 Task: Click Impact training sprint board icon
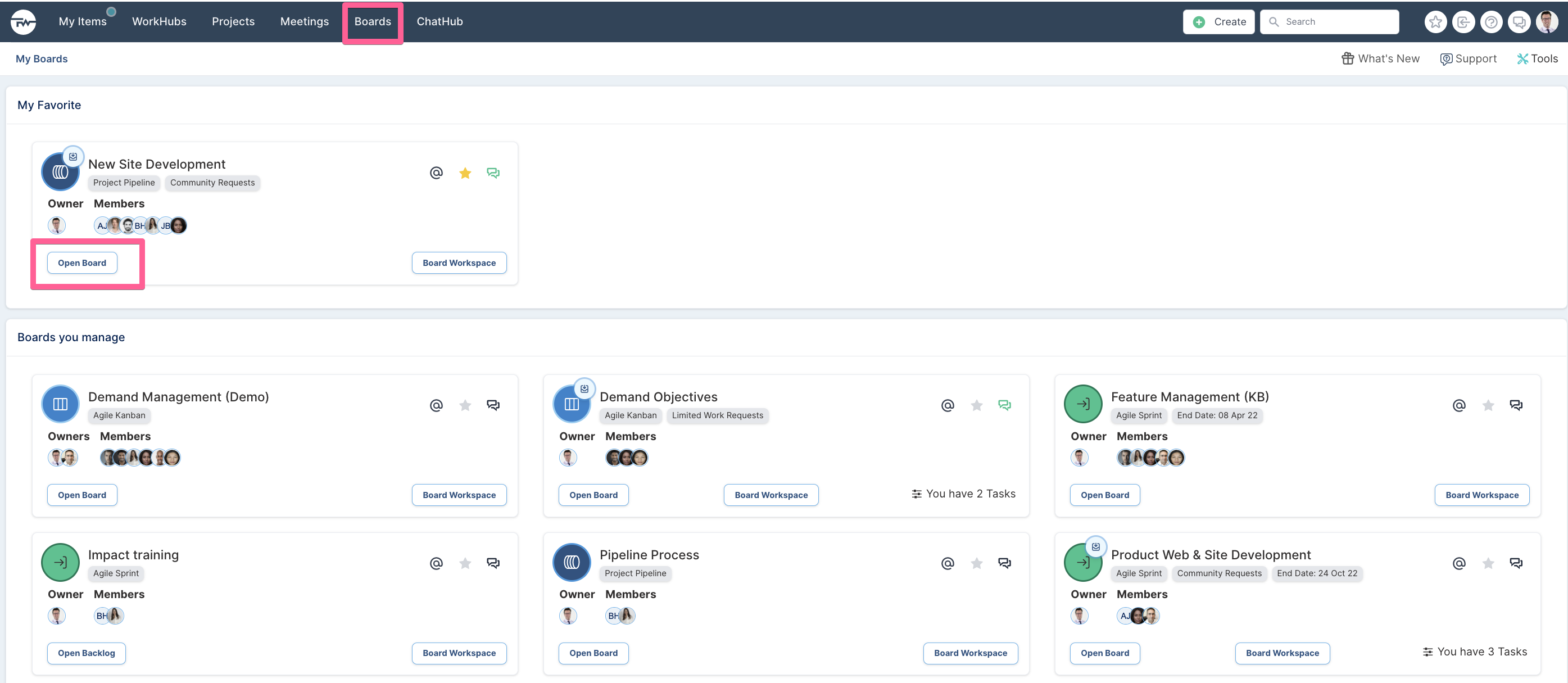pos(60,563)
